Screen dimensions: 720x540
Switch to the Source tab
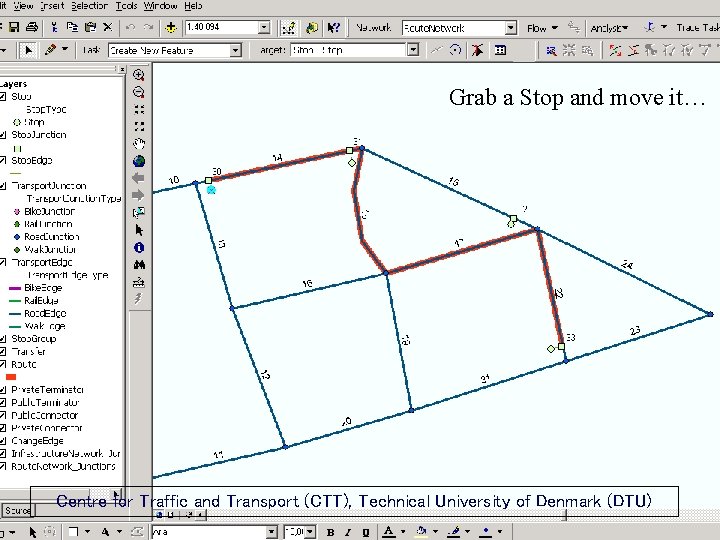point(17,511)
